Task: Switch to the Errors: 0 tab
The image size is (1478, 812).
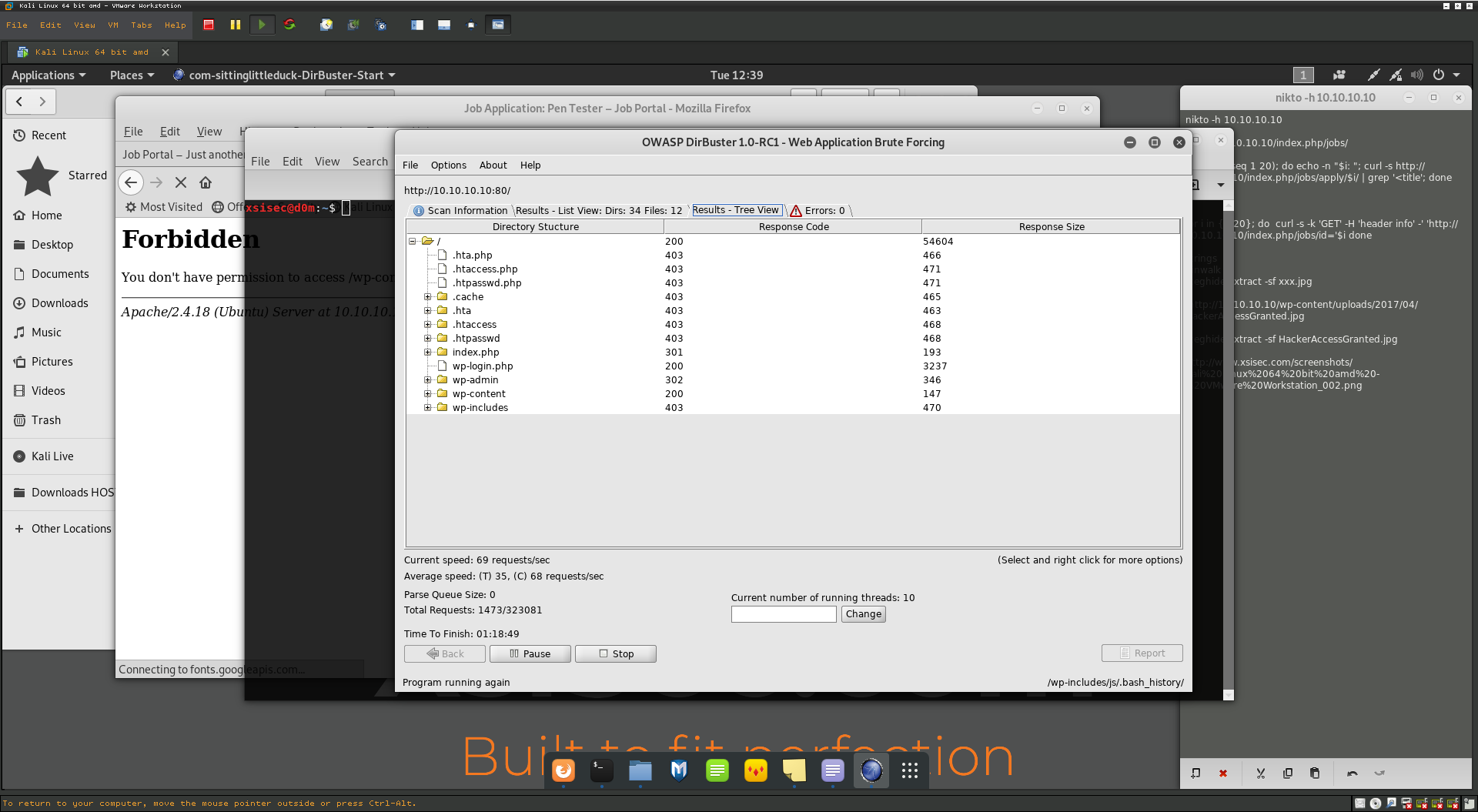Action: (x=818, y=210)
